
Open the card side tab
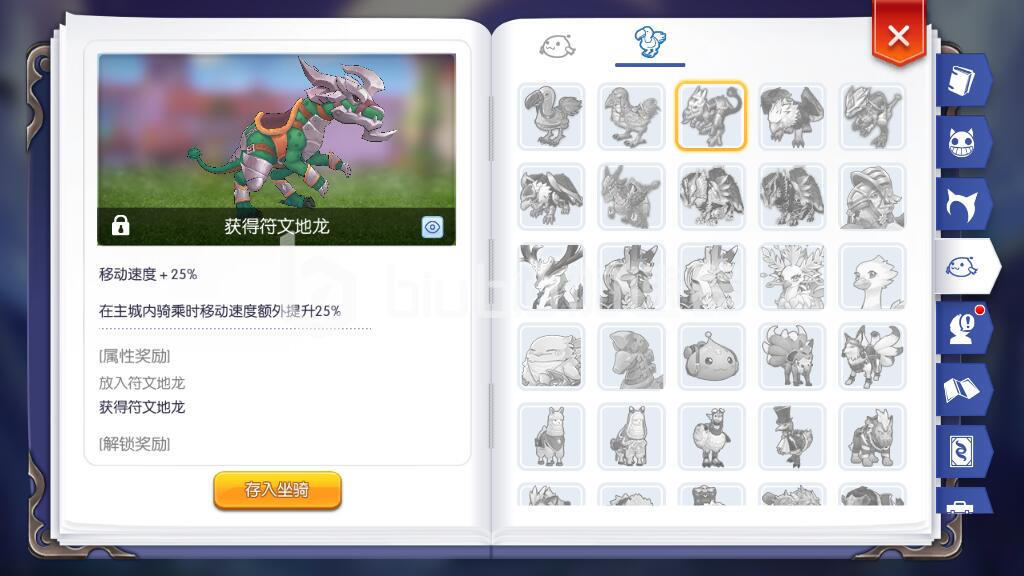click(x=962, y=451)
